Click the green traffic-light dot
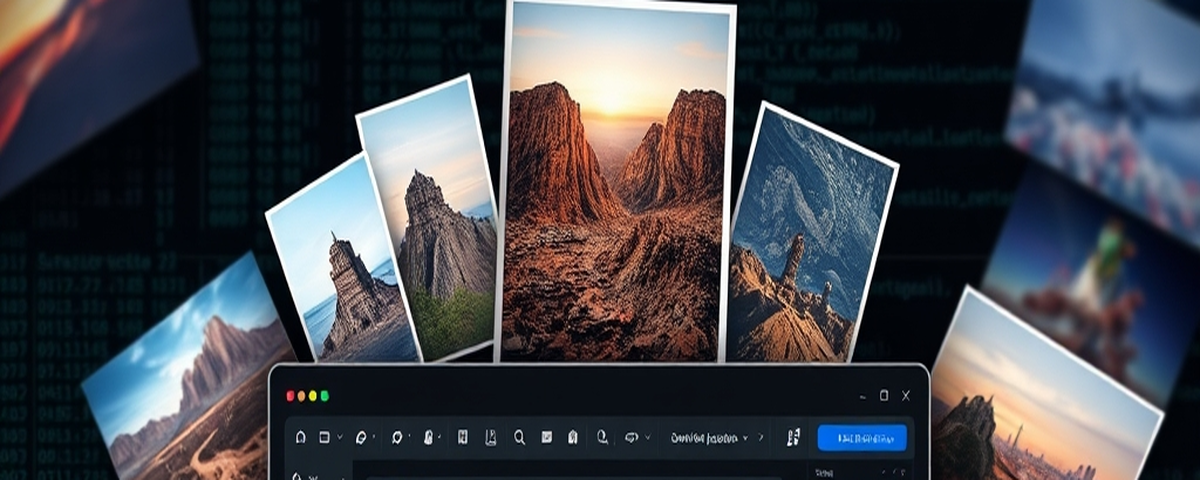Screen dimensions: 1200x480 (324, 396)
